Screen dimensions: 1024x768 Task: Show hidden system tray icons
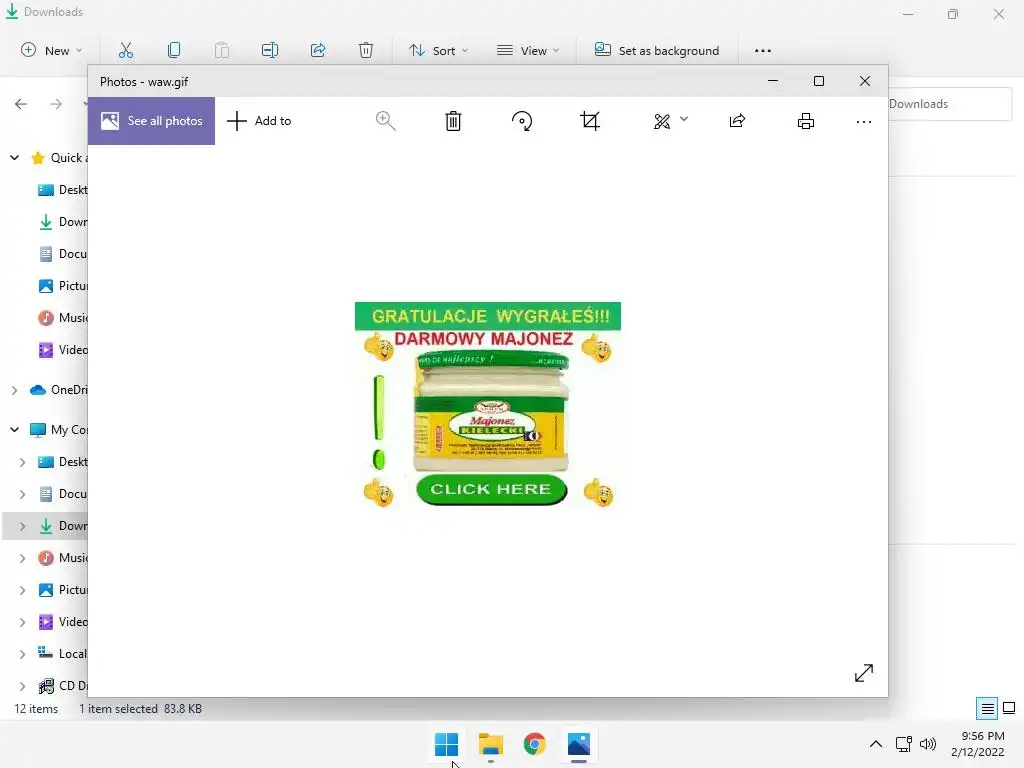876,744
